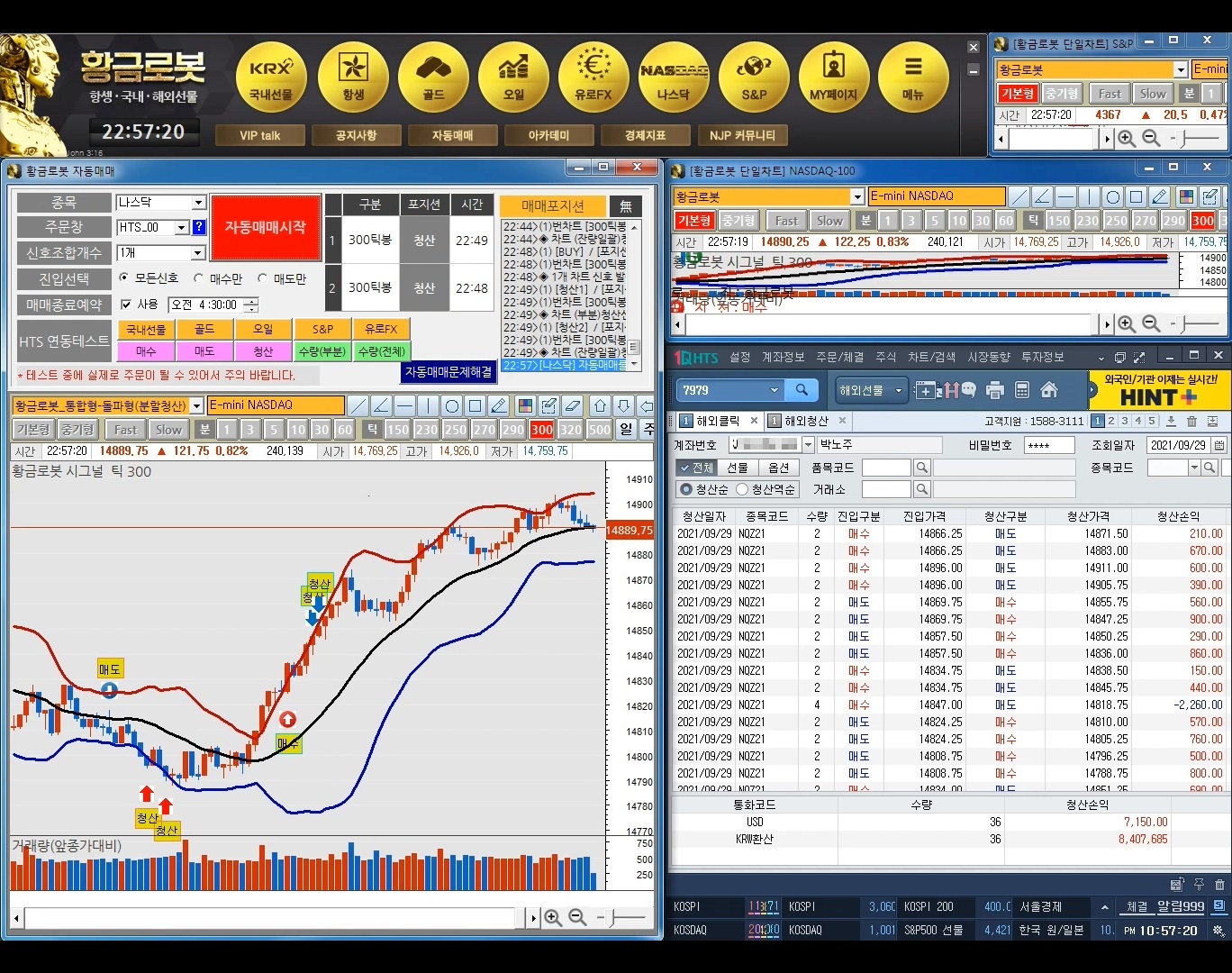Open the 주문/체결 menu in 1QHTS

click(x=840, y=357)
